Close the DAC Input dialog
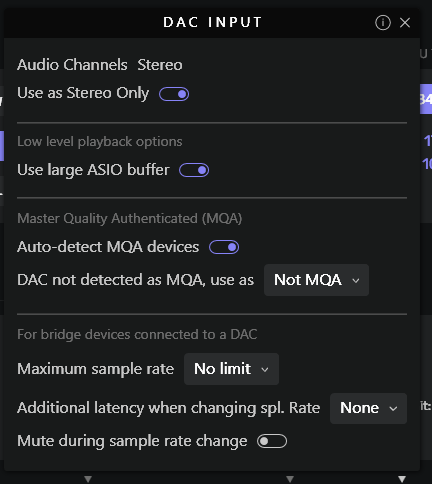 405,23
